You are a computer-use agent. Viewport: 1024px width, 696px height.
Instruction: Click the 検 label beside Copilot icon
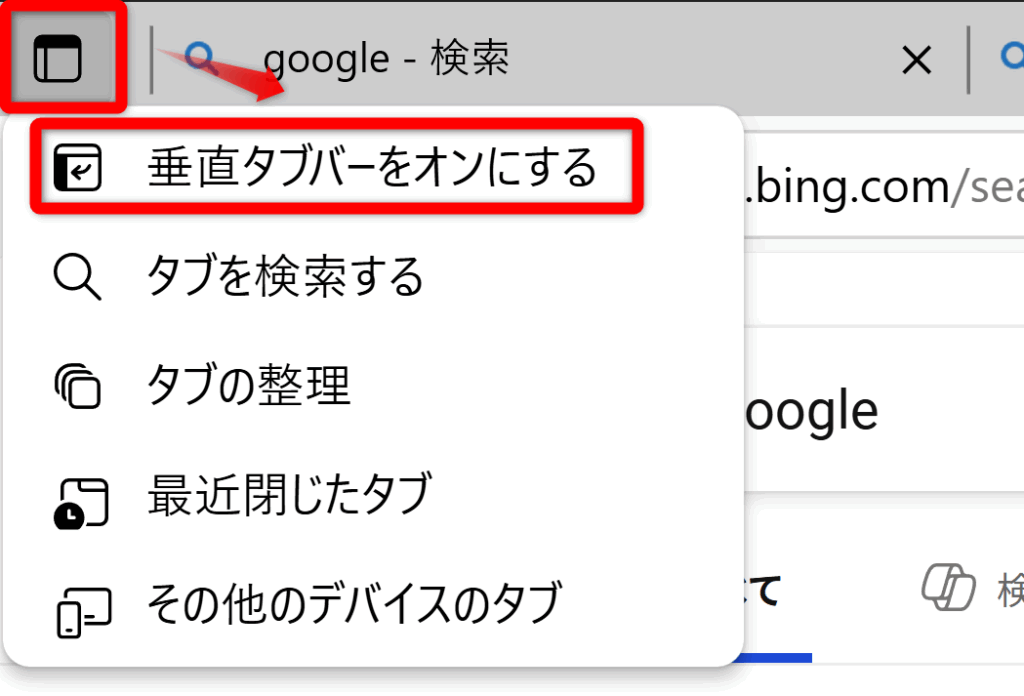click(1010, 590)
